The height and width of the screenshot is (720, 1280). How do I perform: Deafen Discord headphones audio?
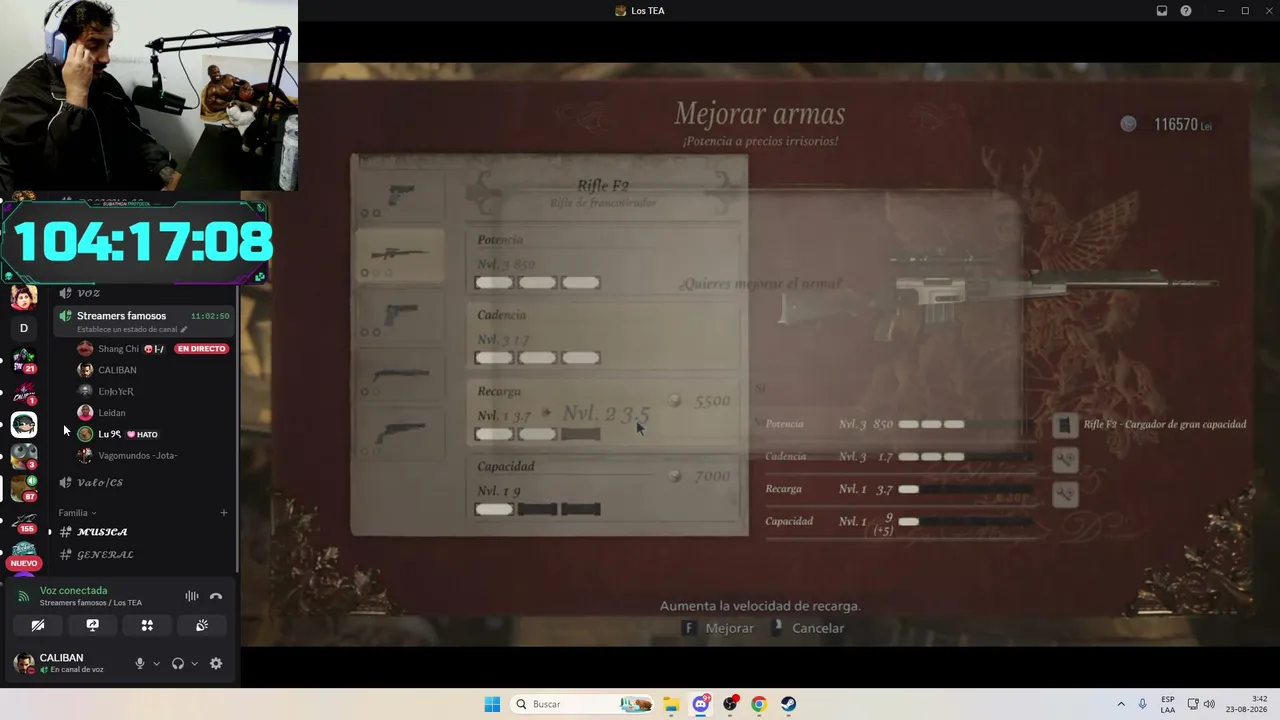click(178, 663)
